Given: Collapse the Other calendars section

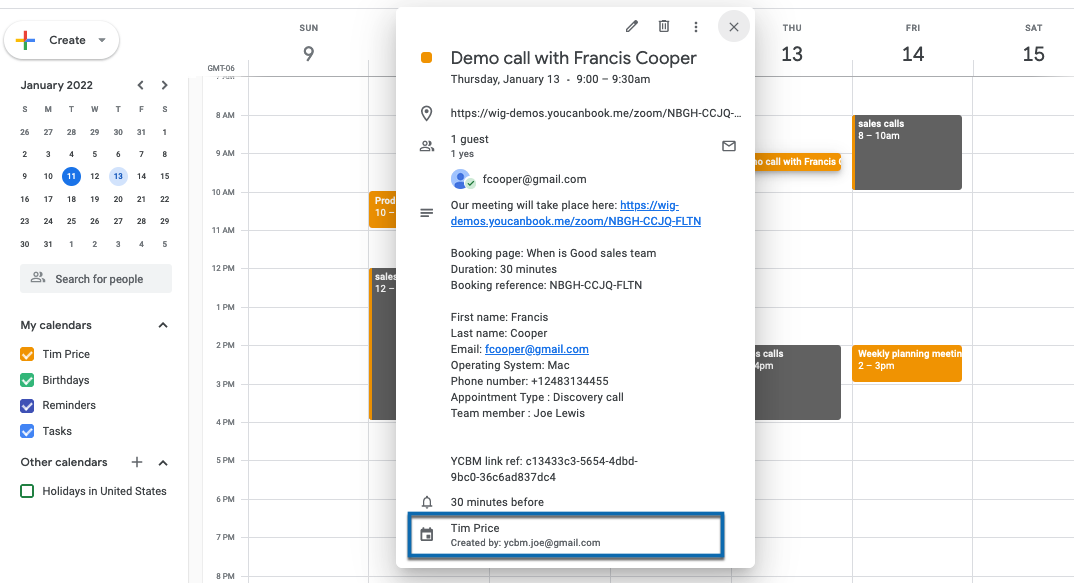Looking at the screenshot, I should tap(163, 463).
